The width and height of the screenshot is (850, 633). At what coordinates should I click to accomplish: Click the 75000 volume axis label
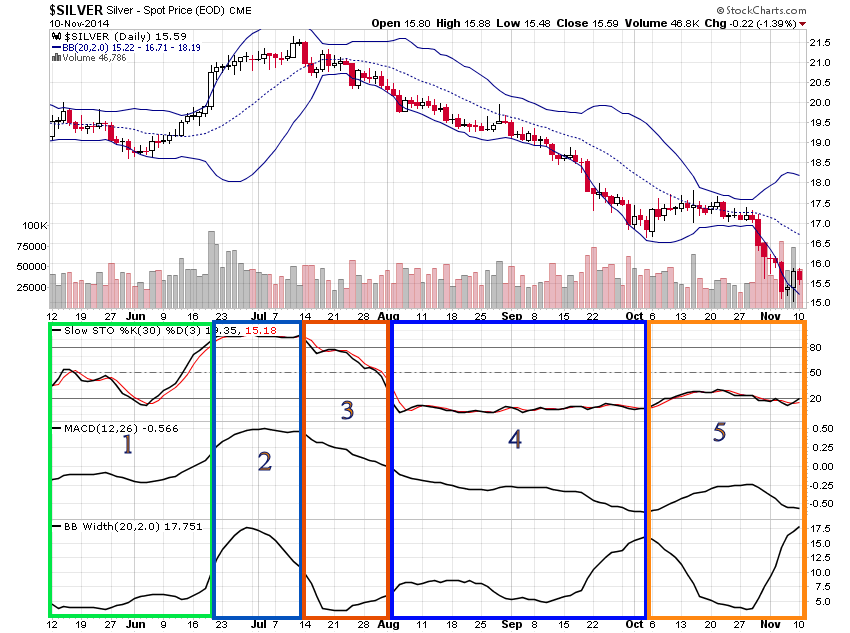pyautogui.click(x=32, y=246)
